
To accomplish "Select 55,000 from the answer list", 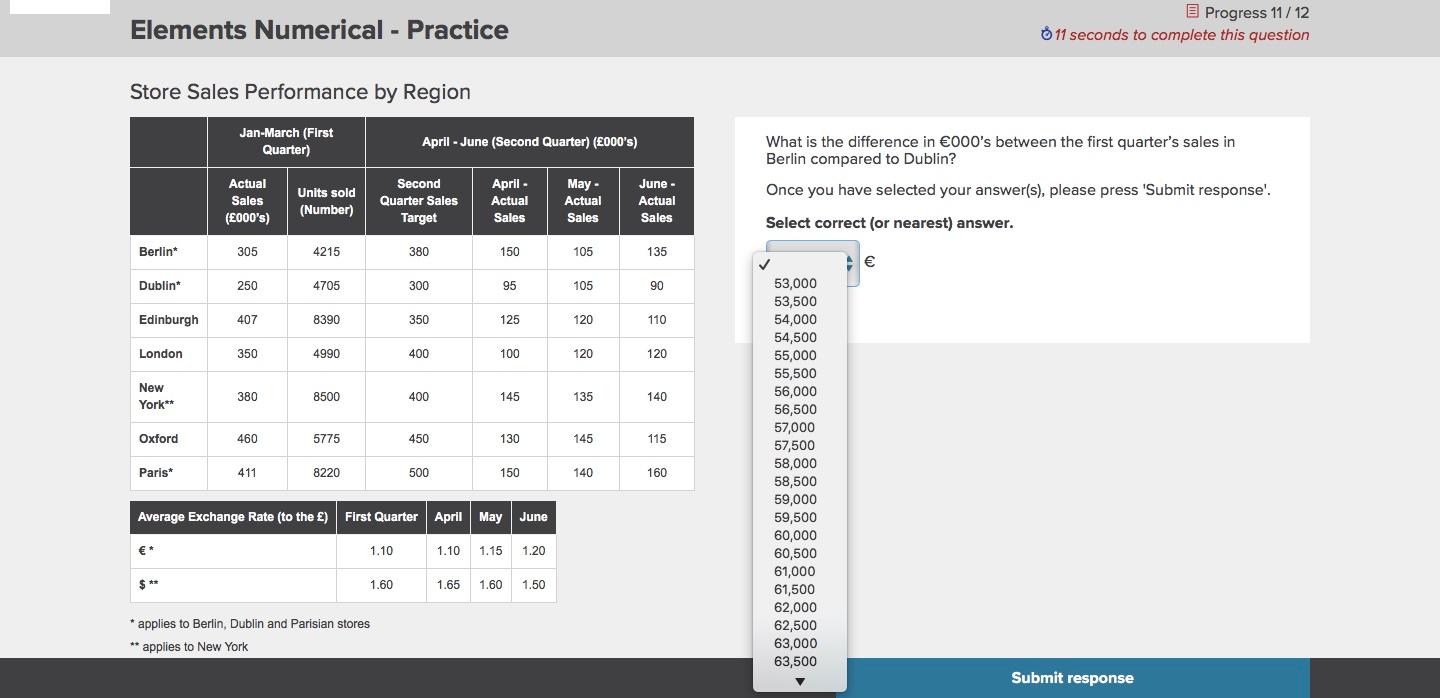I will [x=794, y=355].
